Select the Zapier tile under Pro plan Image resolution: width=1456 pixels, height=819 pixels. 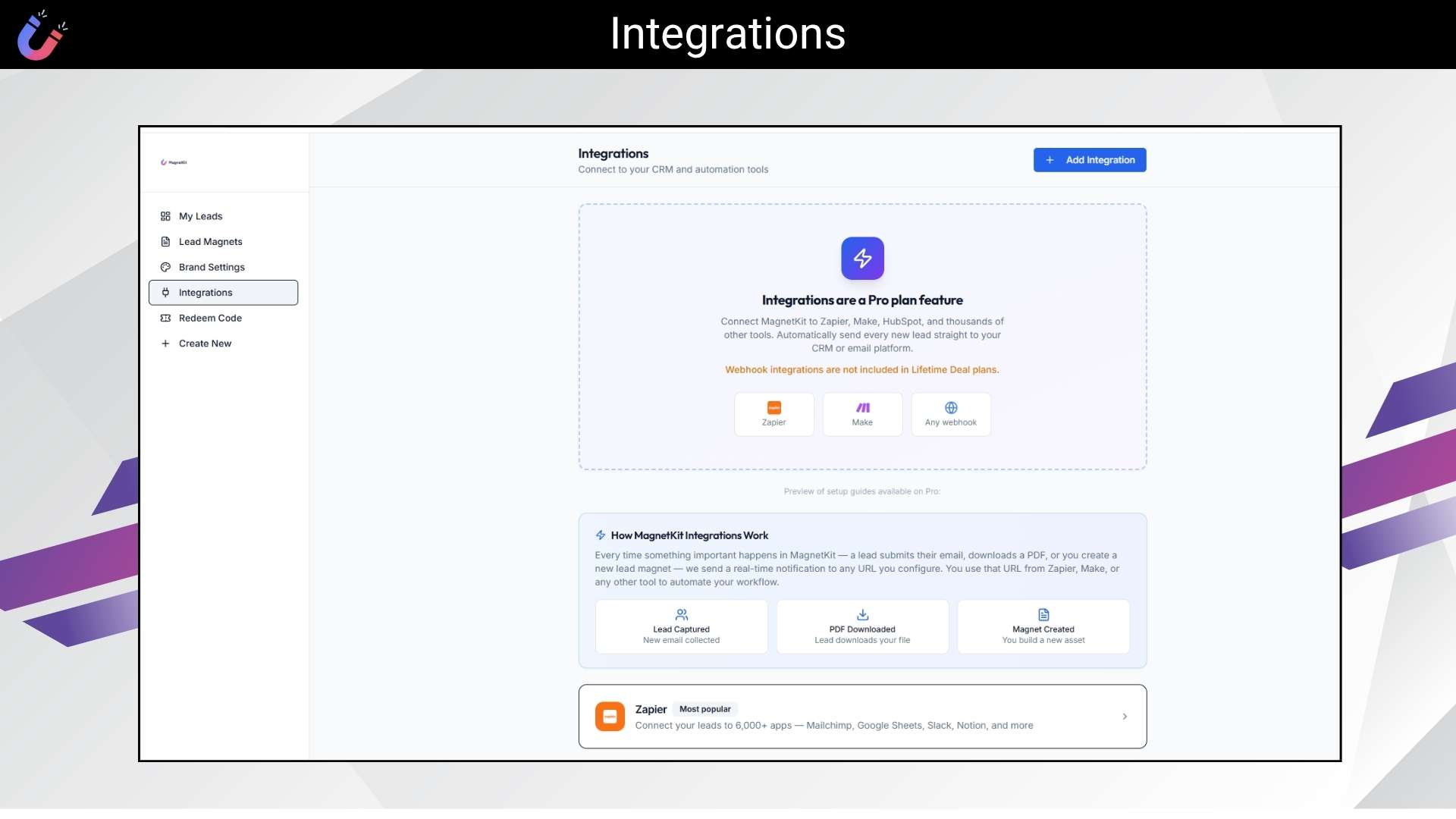coord(773,414)
